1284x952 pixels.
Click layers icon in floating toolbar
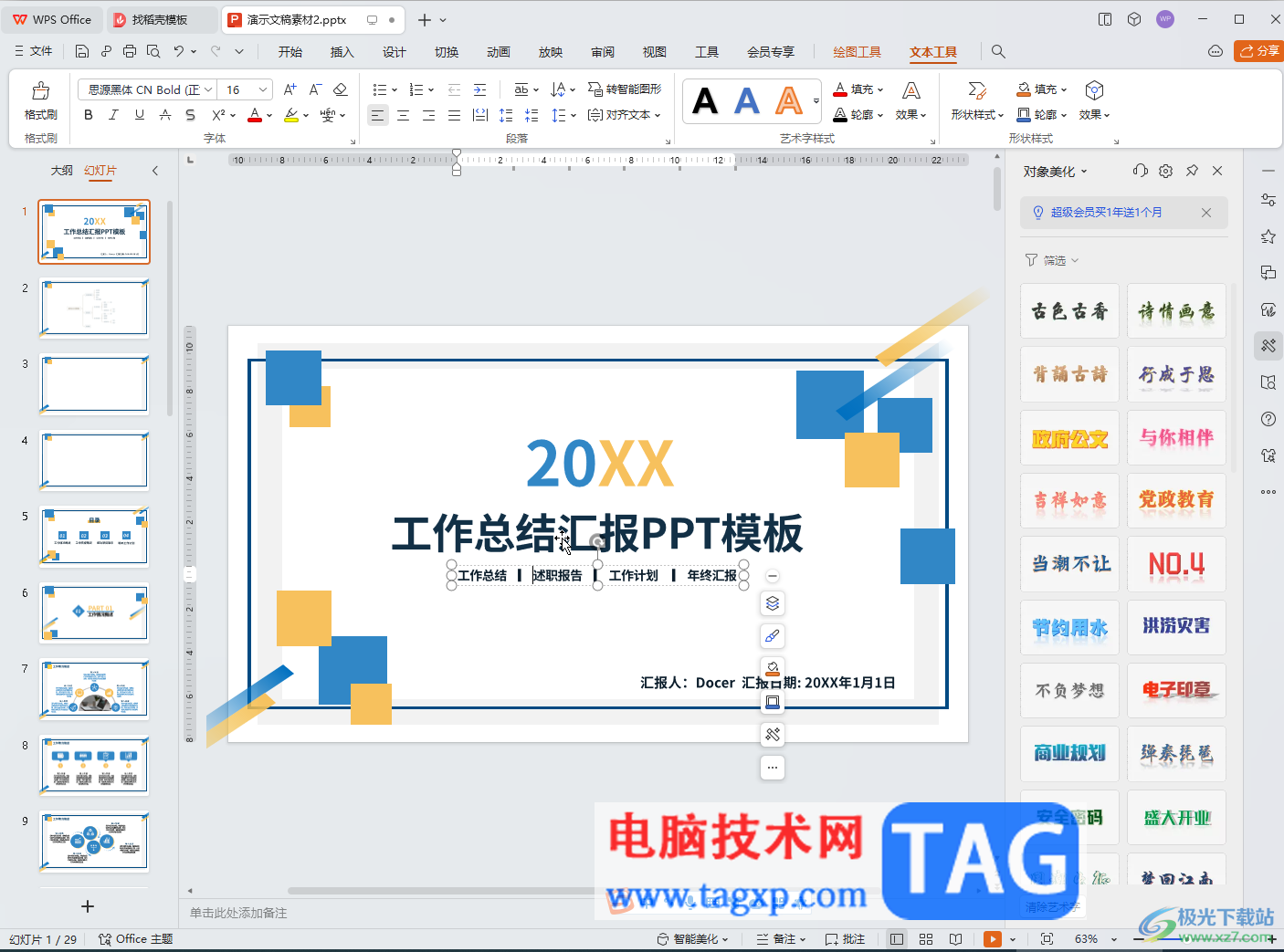tap(773, 603)
